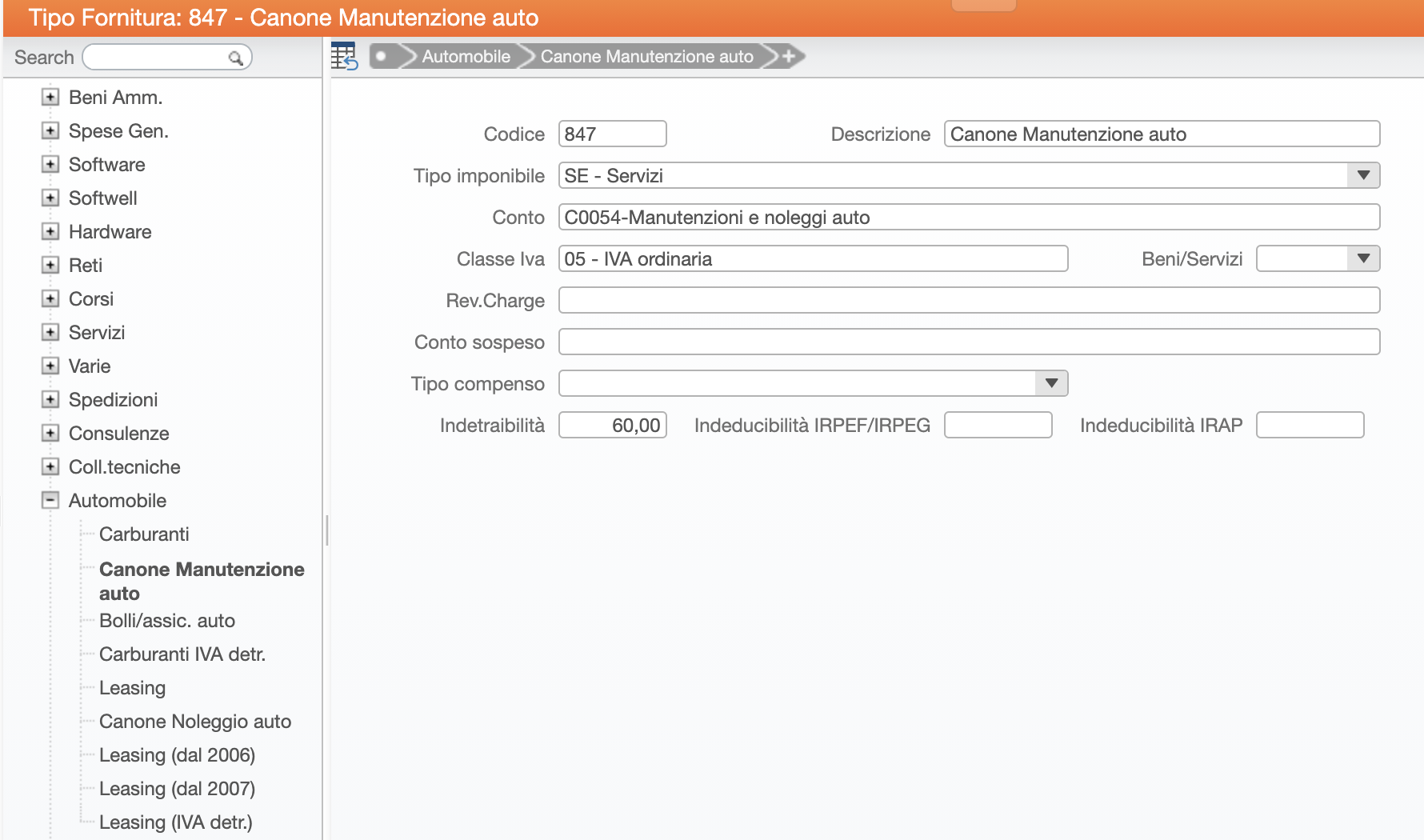Collapse the Automobile tree node
The image size is (1424, 840).
[x=50, y=500]
